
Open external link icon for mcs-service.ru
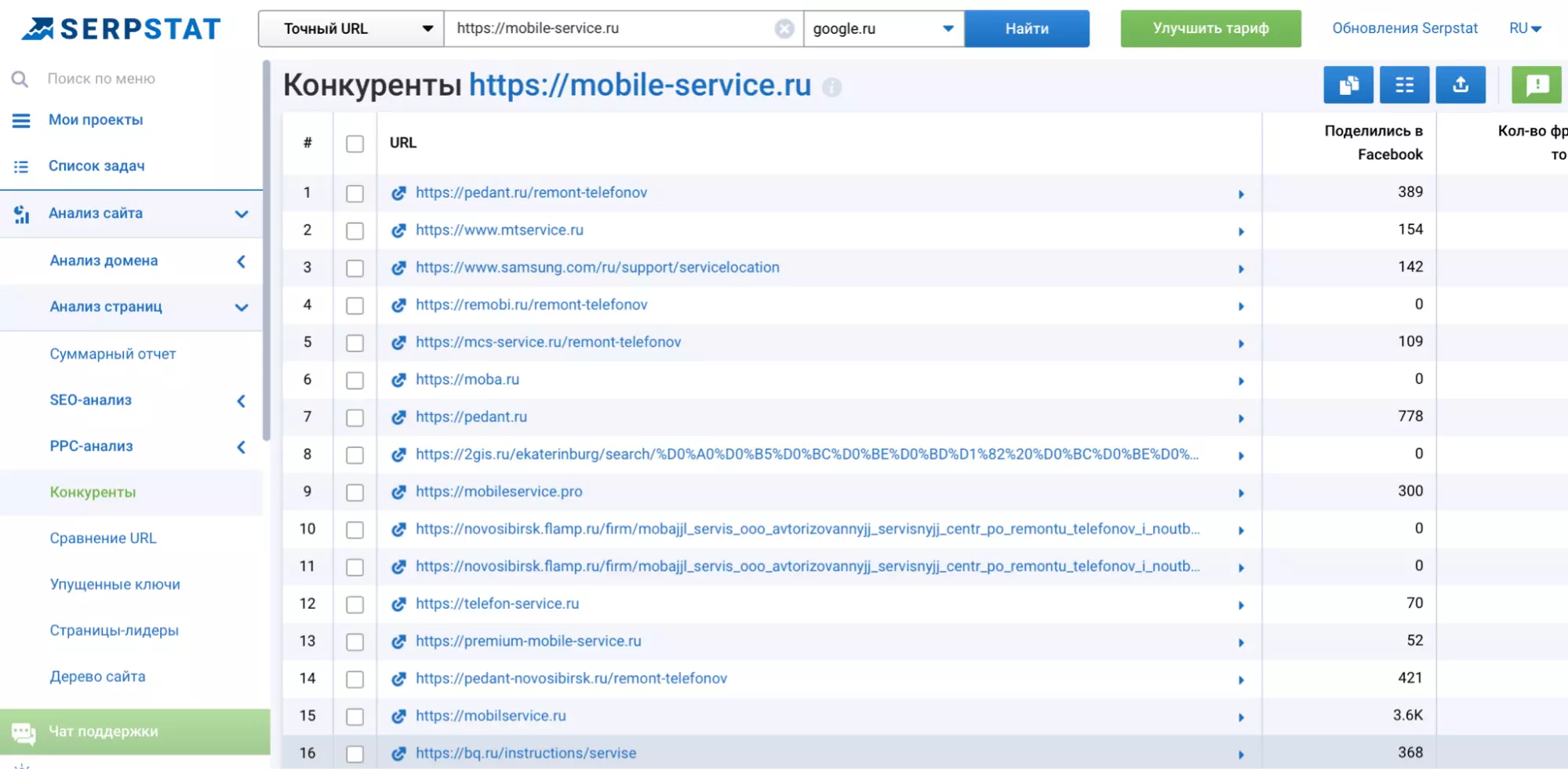(398, 343)
